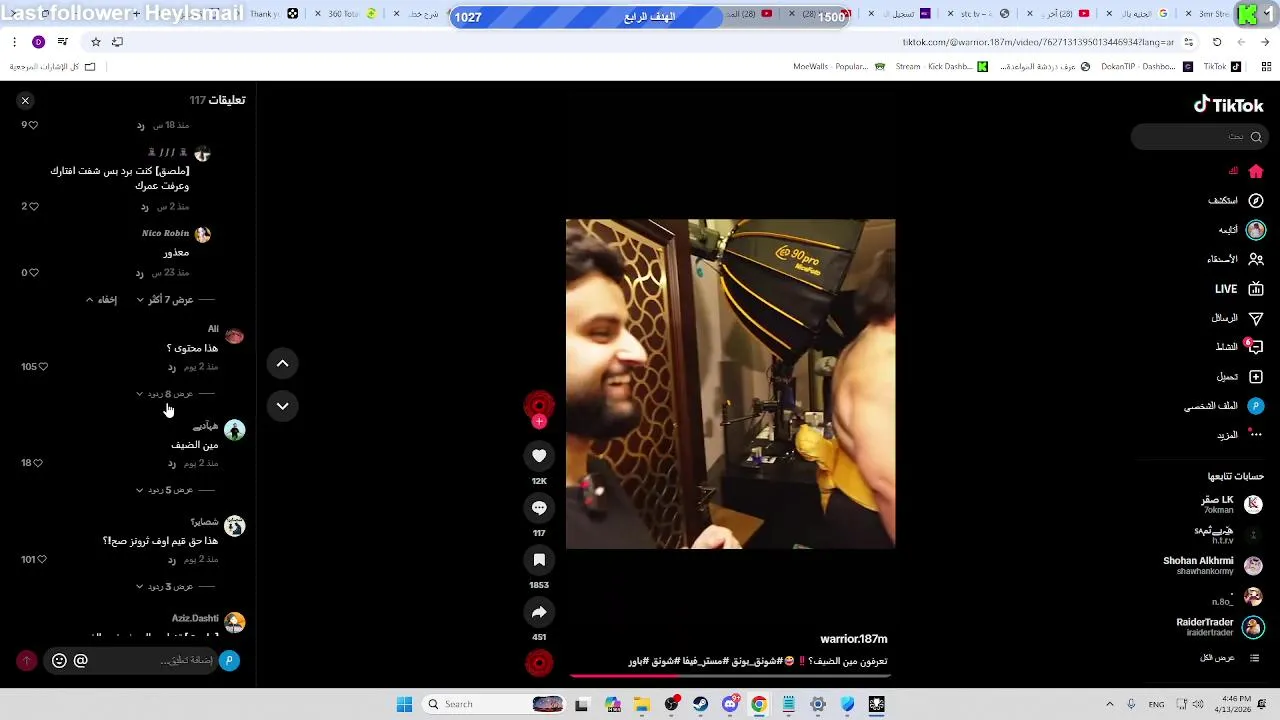This screenshot has width=1280, height=720.
Task: Click the TikTok logo
Action: 1228,105
